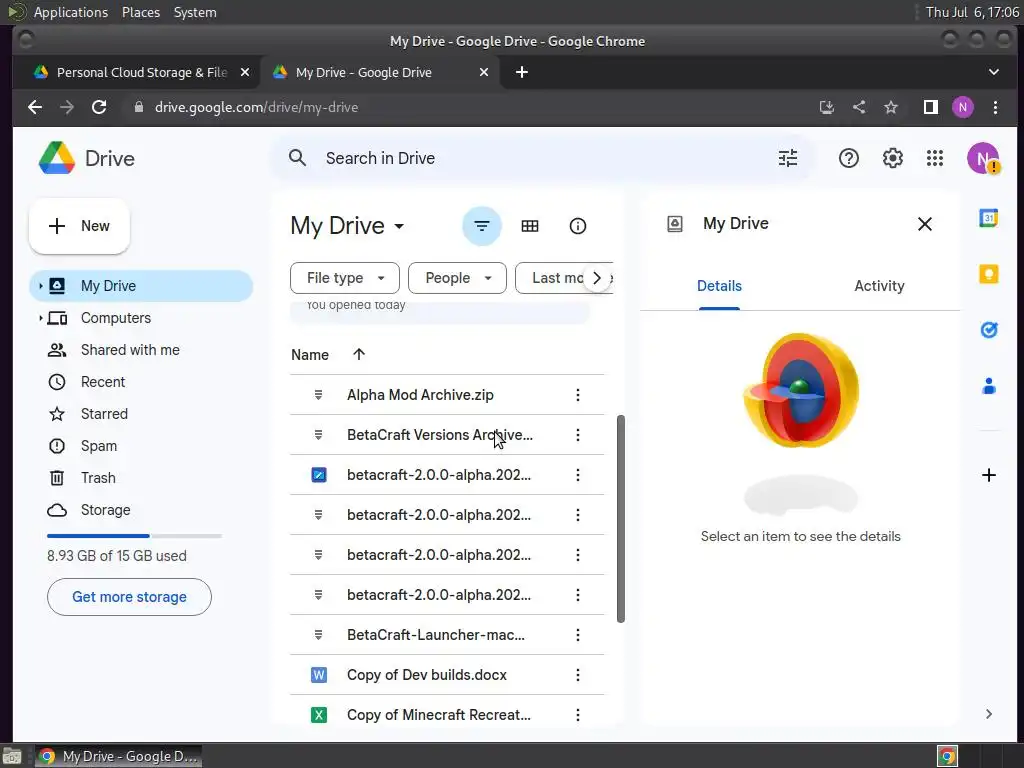Open more actions for Alpha Mod Archive.zip

(577, 395)
